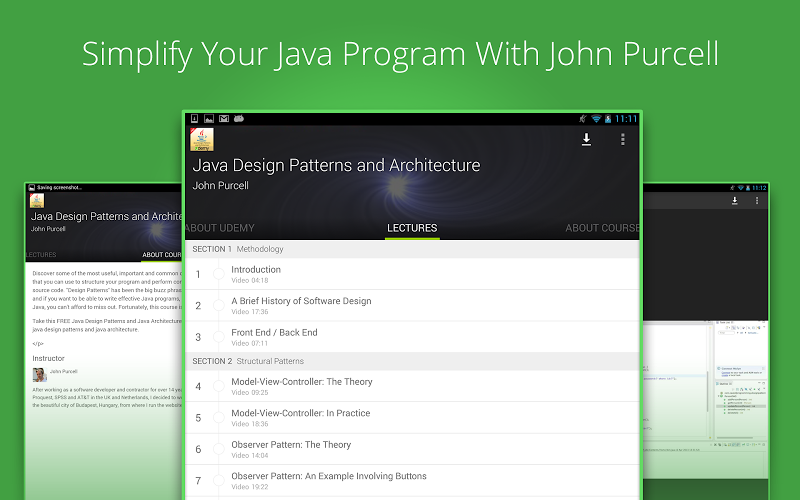800x500 pixels.
Task: Select the LECTURES tab in center screen
Action: click(412, 228)
